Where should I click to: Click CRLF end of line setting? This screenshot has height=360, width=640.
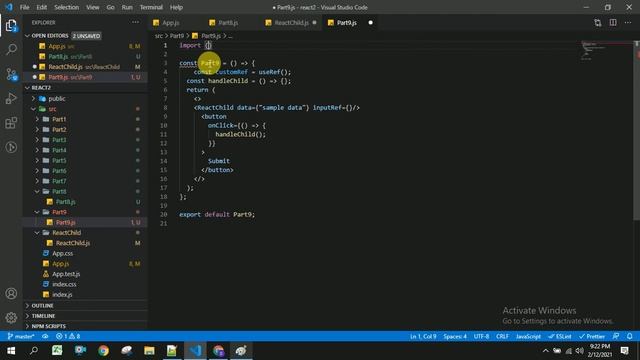coord(502,336)
